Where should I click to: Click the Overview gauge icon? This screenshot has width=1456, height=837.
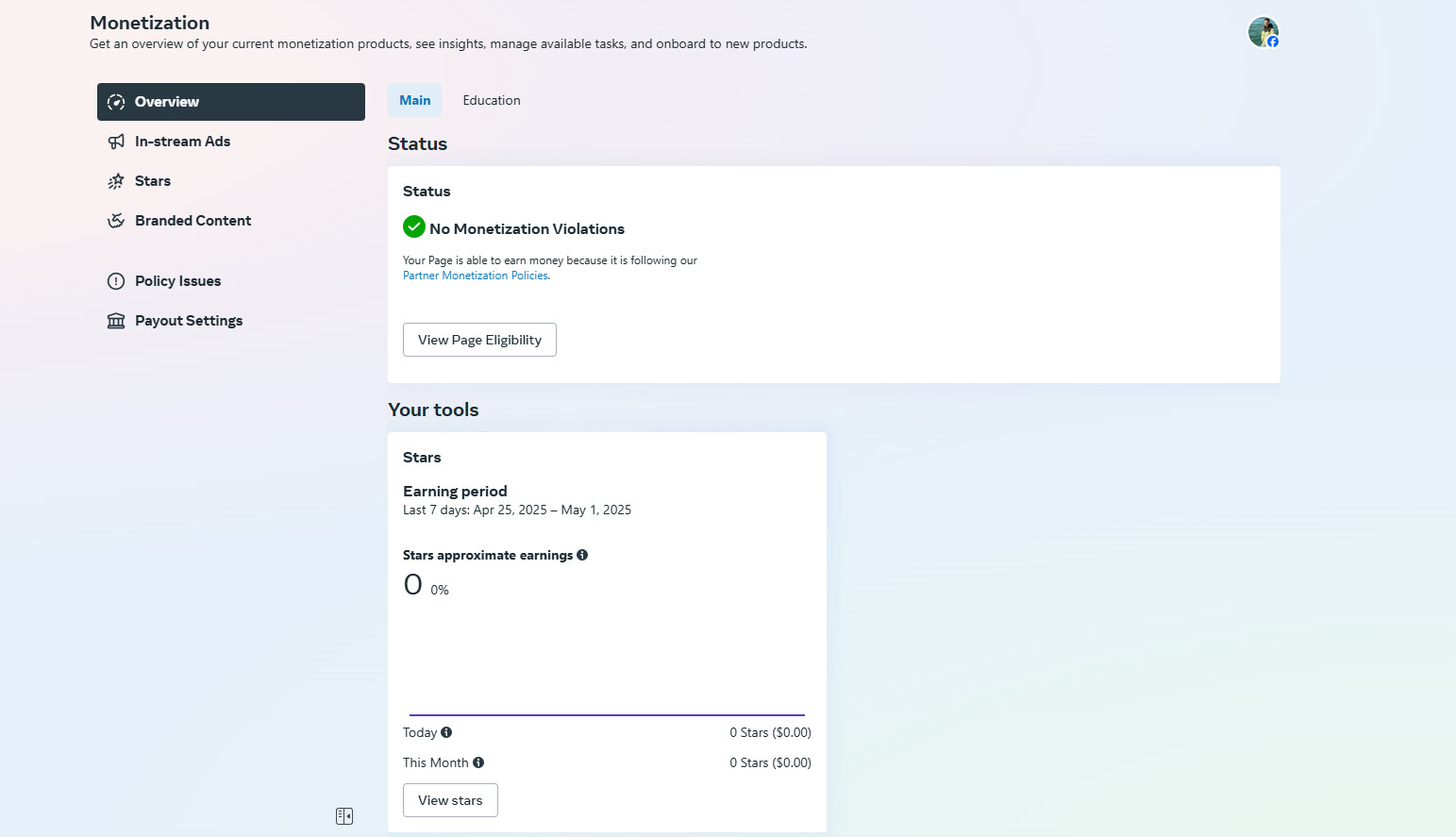pos(116,102)
